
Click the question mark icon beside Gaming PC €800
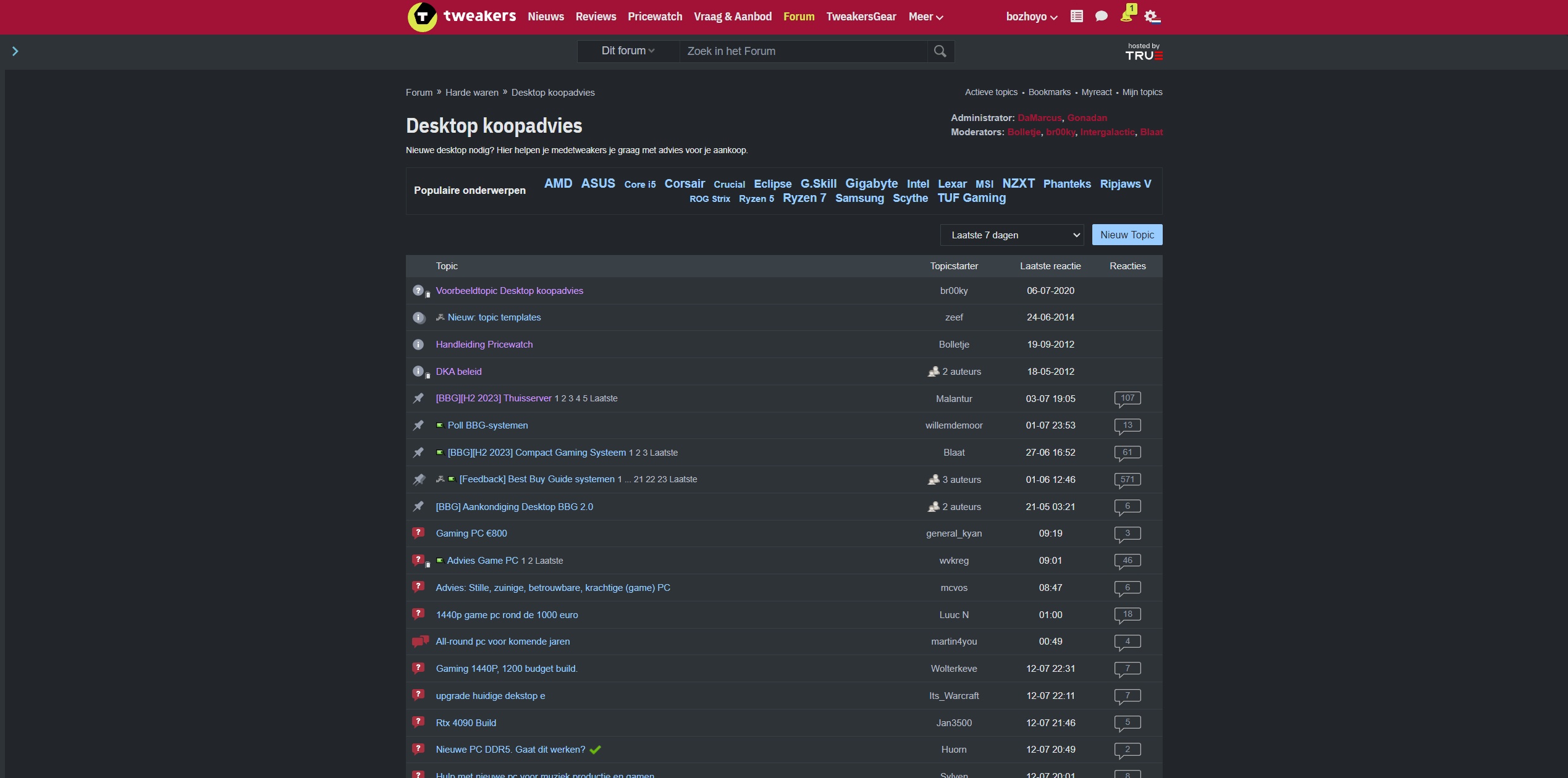(419, 533)
